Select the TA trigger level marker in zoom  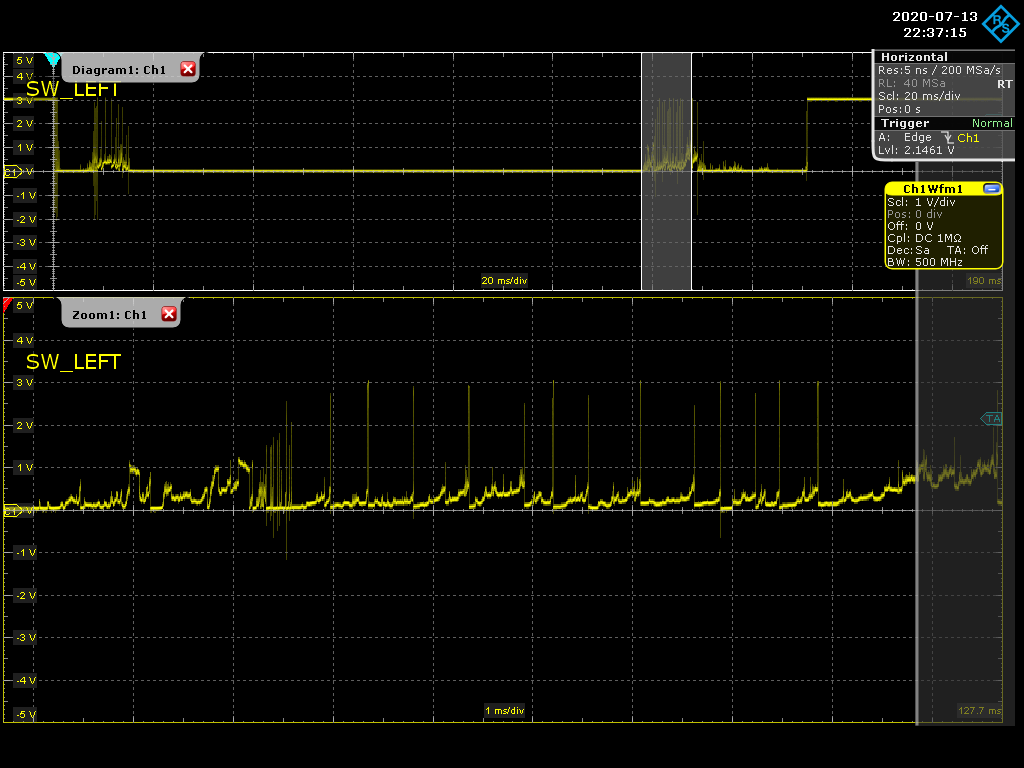point(992,419)
